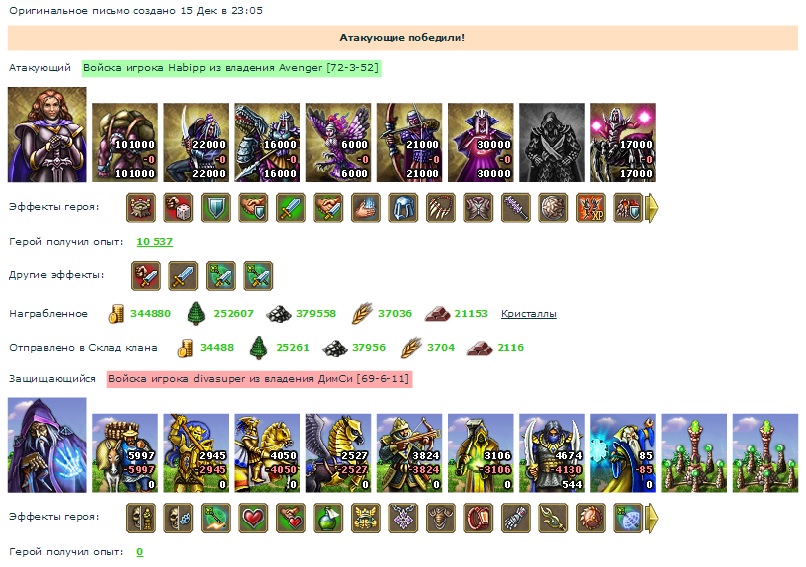Open the Кристаллы link
The height and width of the screenshot is (567, 806).
click(528, 314)
